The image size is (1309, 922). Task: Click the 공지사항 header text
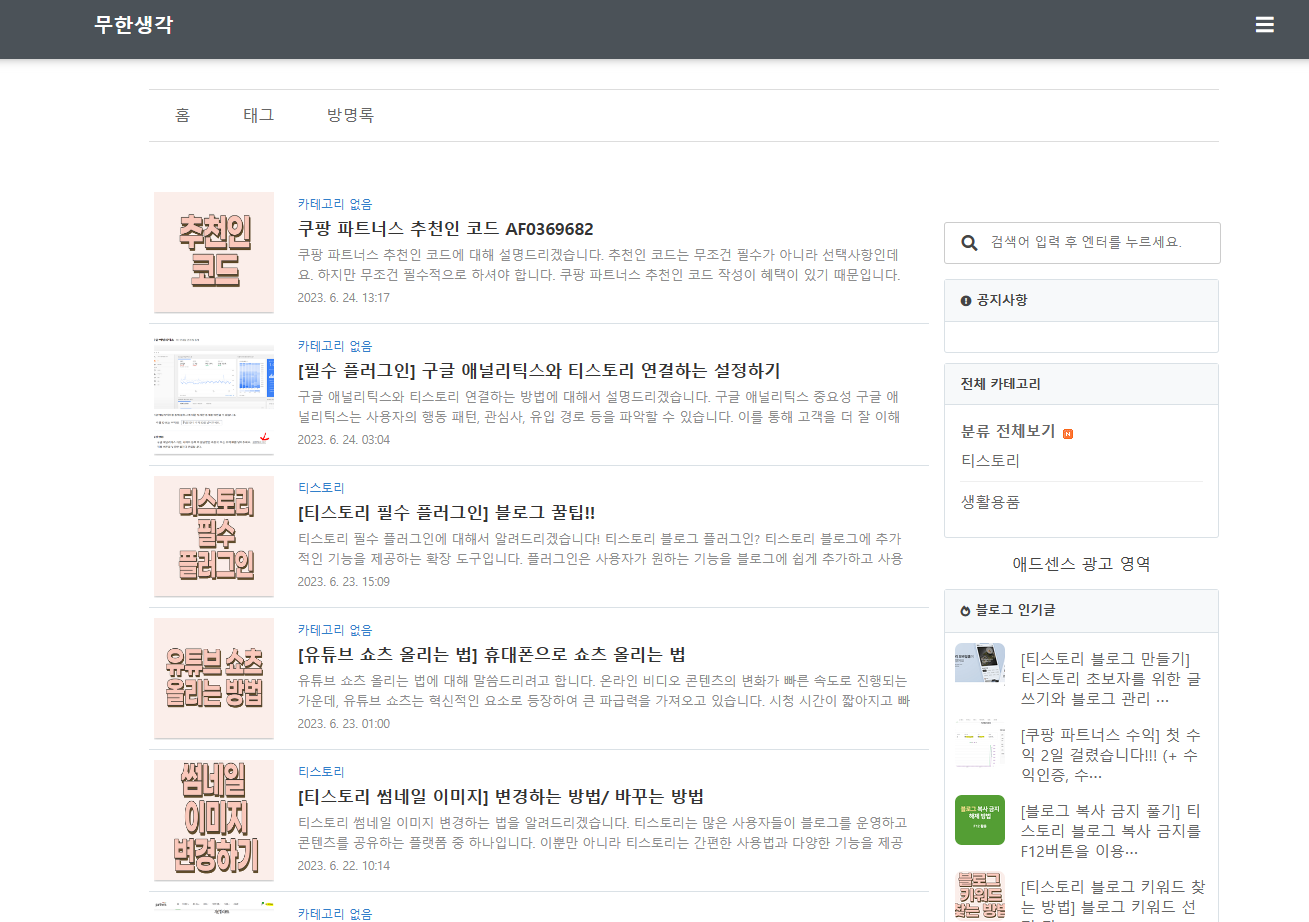[x=1002, y=300]
